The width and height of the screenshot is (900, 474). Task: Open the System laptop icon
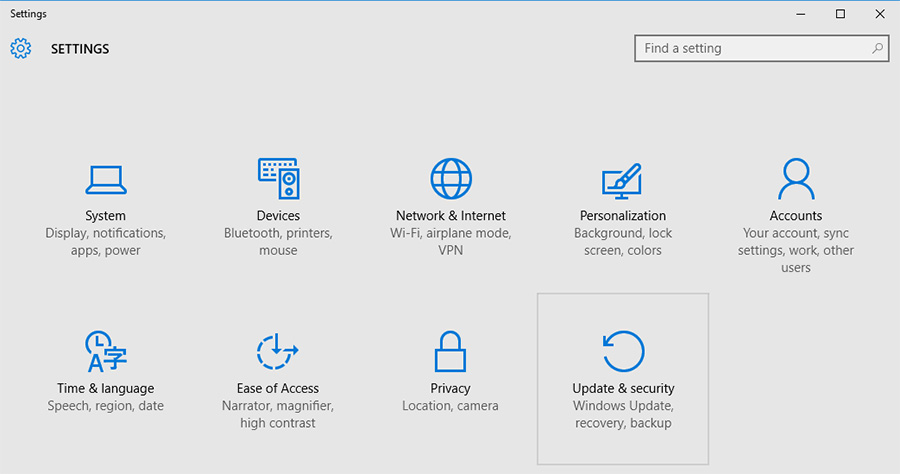point(105,180)
